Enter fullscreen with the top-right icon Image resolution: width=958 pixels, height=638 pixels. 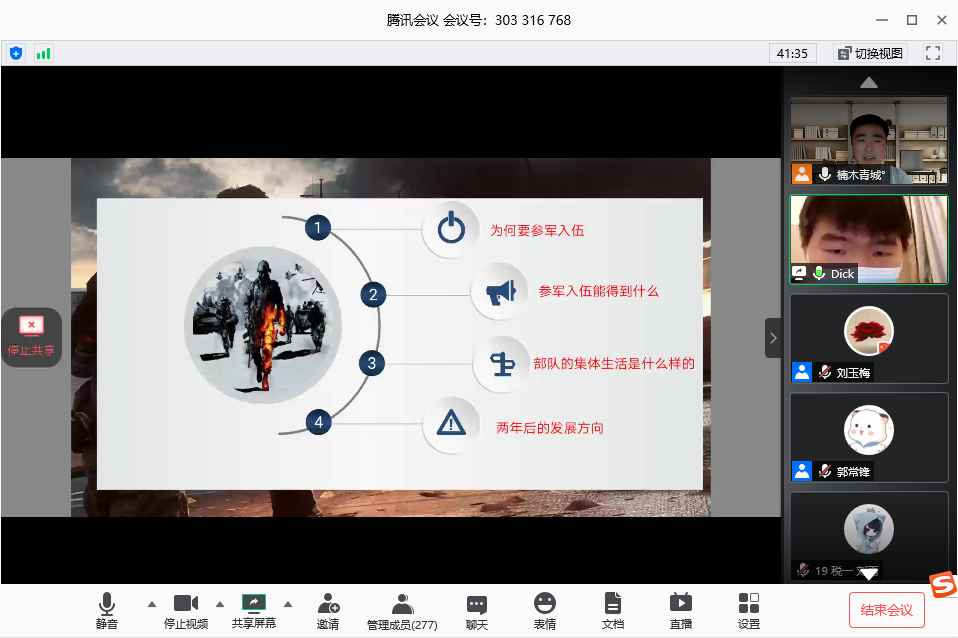tap(933, 52)
